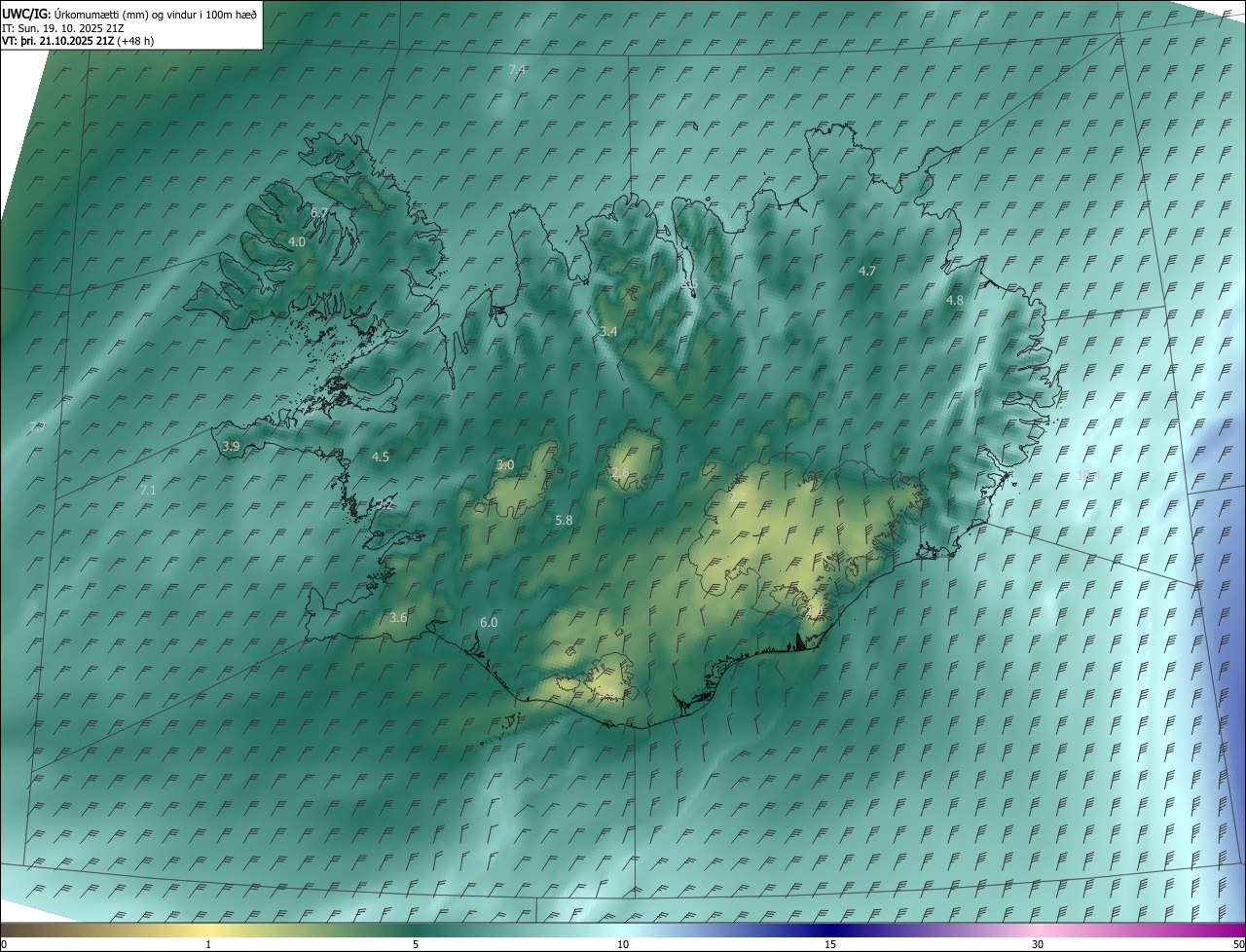Click the '50' tick on the color scale

click(1238, 944)
